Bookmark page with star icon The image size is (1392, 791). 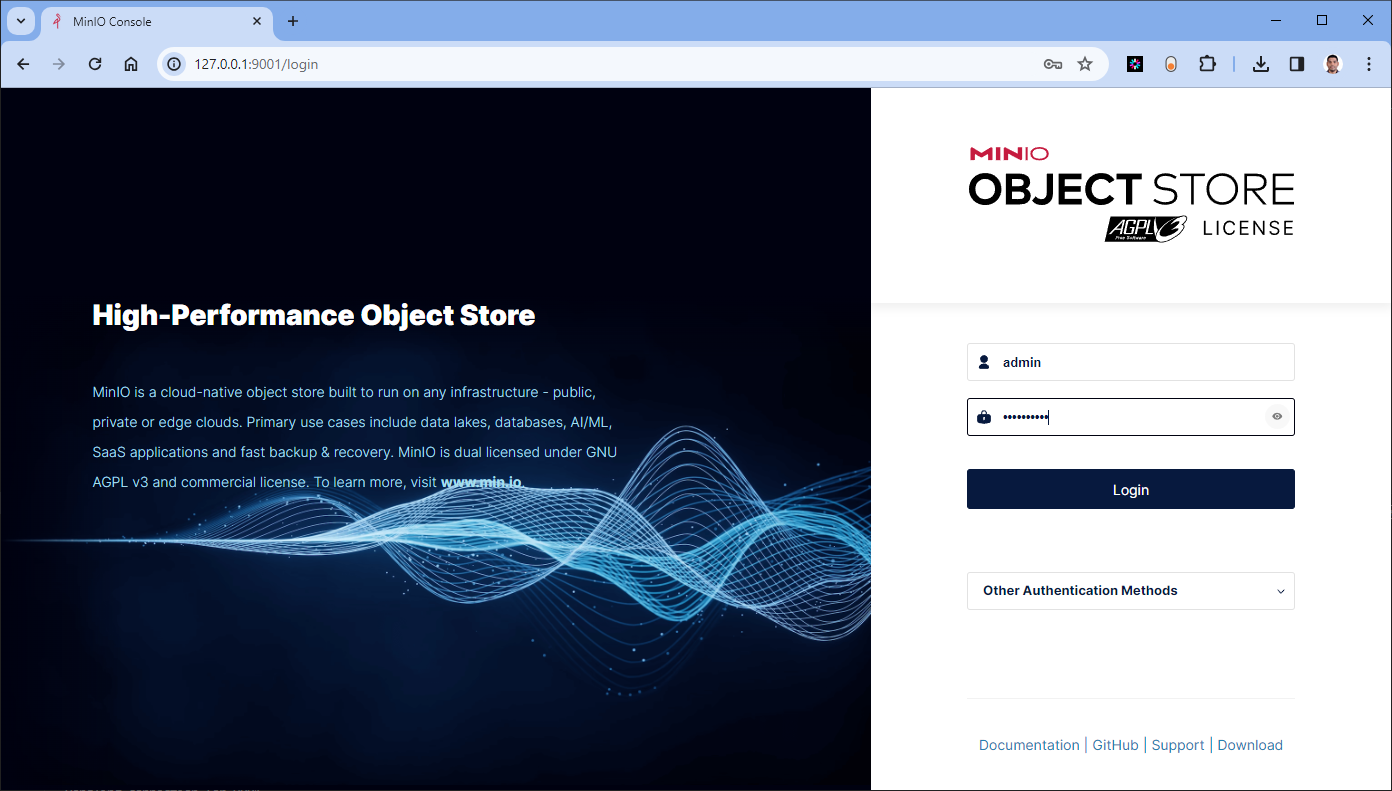[x=1085, y=64]
